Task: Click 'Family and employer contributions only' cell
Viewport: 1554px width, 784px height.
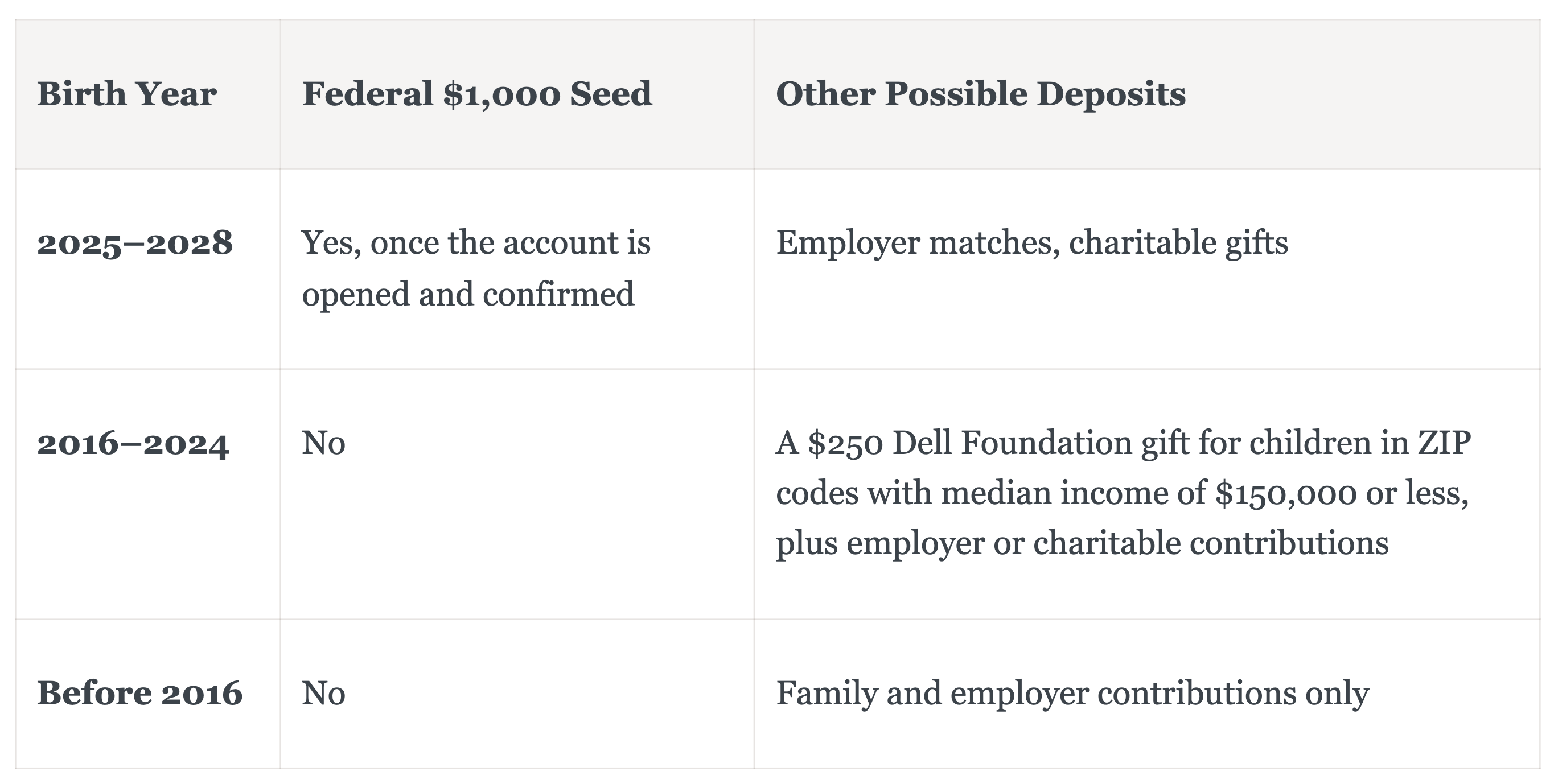Action: click(1072, 693)
